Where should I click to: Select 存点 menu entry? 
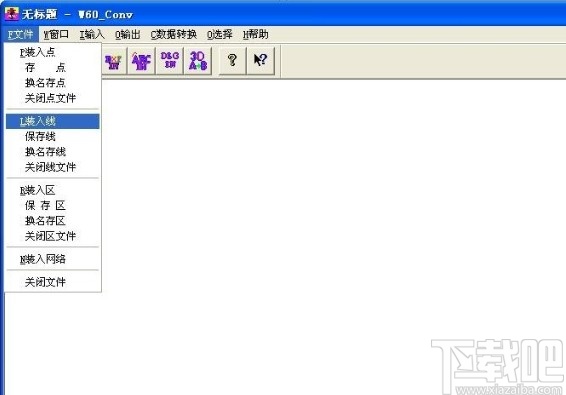point(53,68)
